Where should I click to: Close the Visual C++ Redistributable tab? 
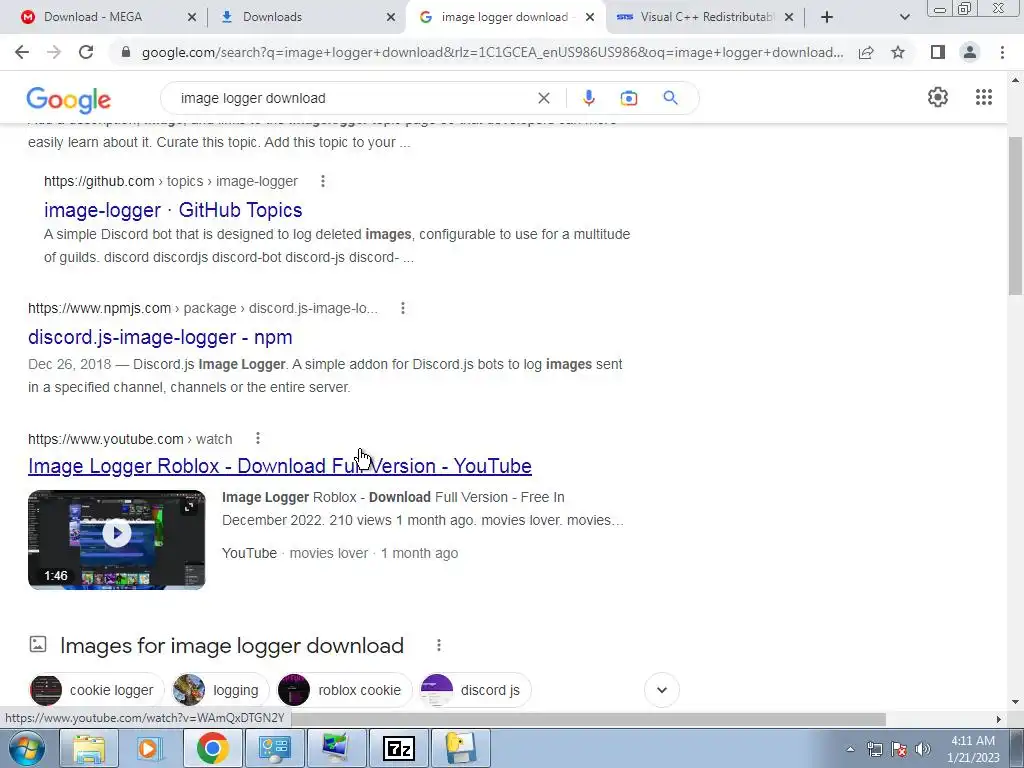(789, 18)
